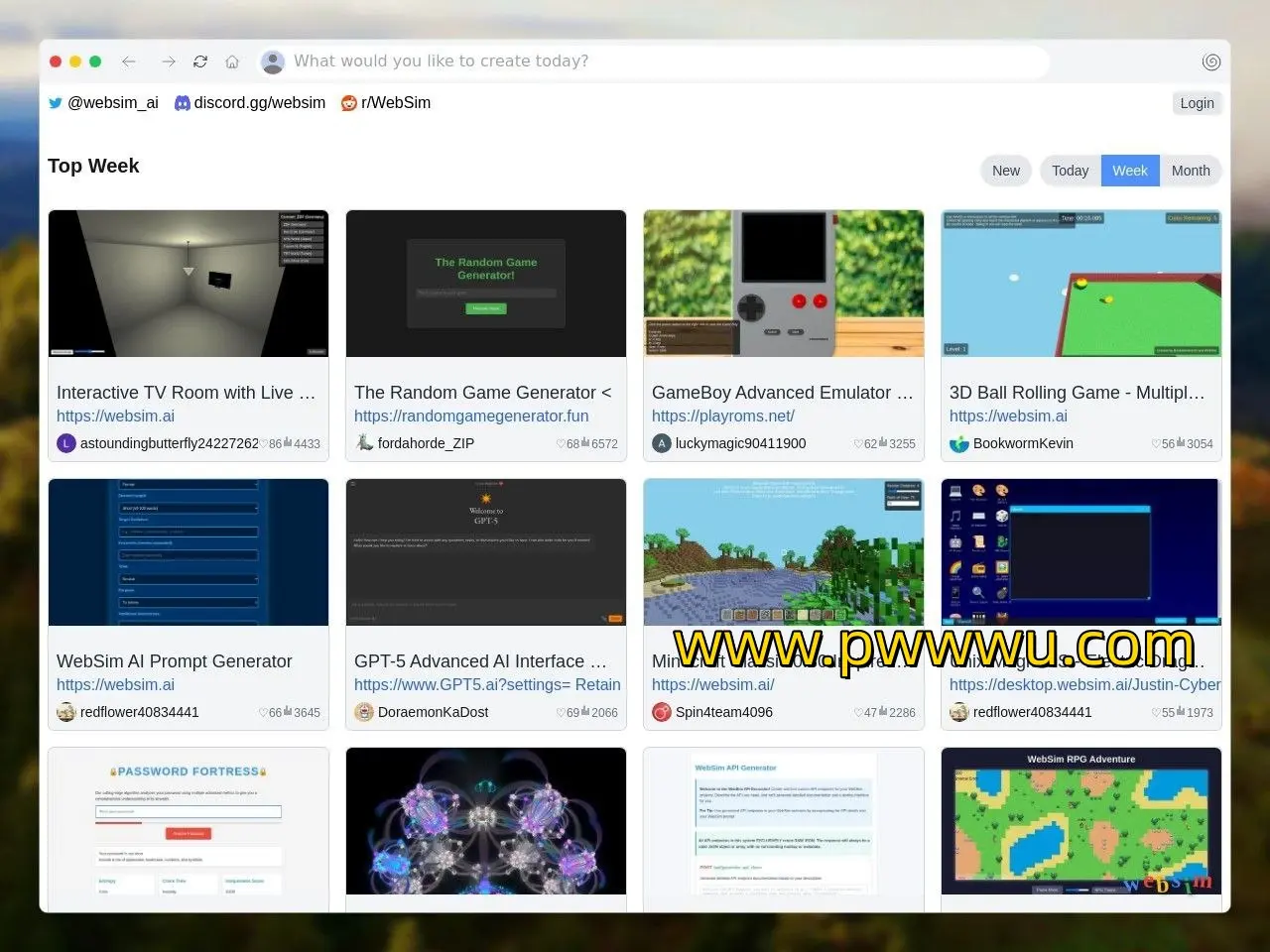Switch to the New tab filter
The height and width of the screenshot is (952, 1270).
click(1006, 171)
